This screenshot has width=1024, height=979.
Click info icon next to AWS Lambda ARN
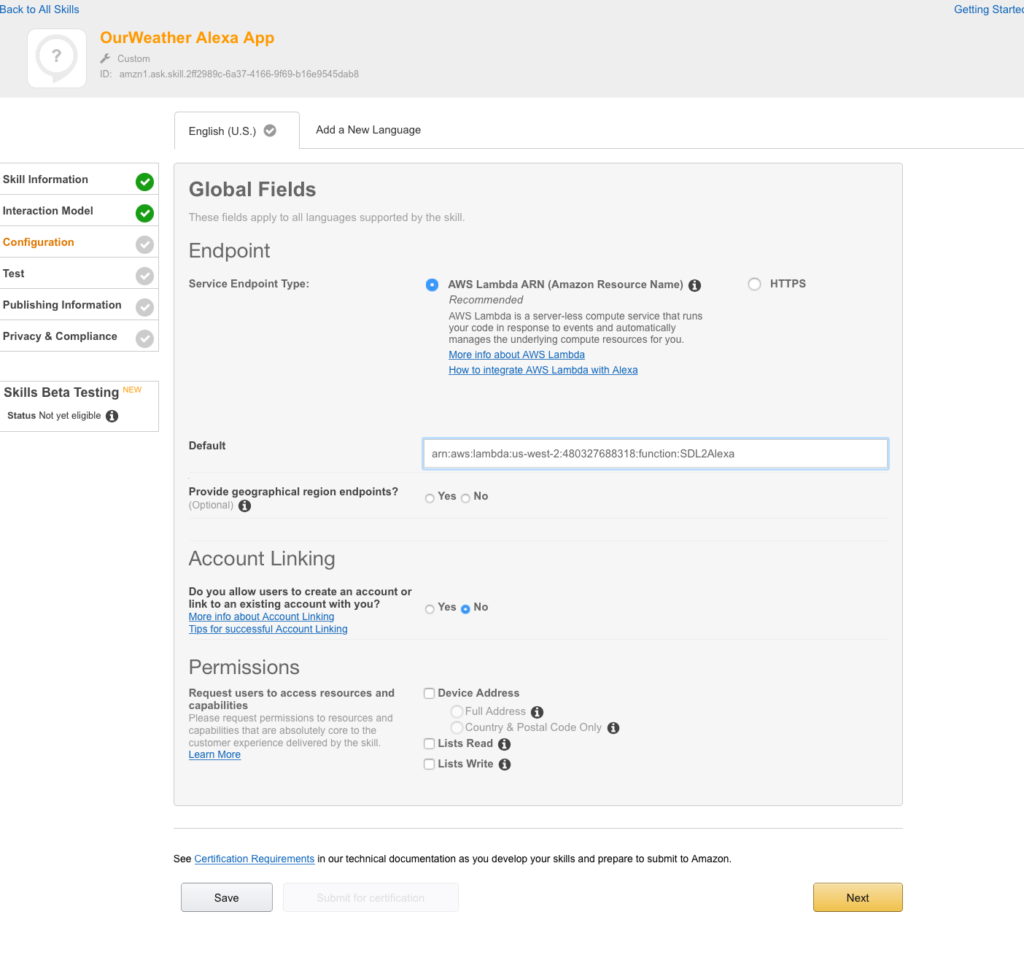coord(695,285)
